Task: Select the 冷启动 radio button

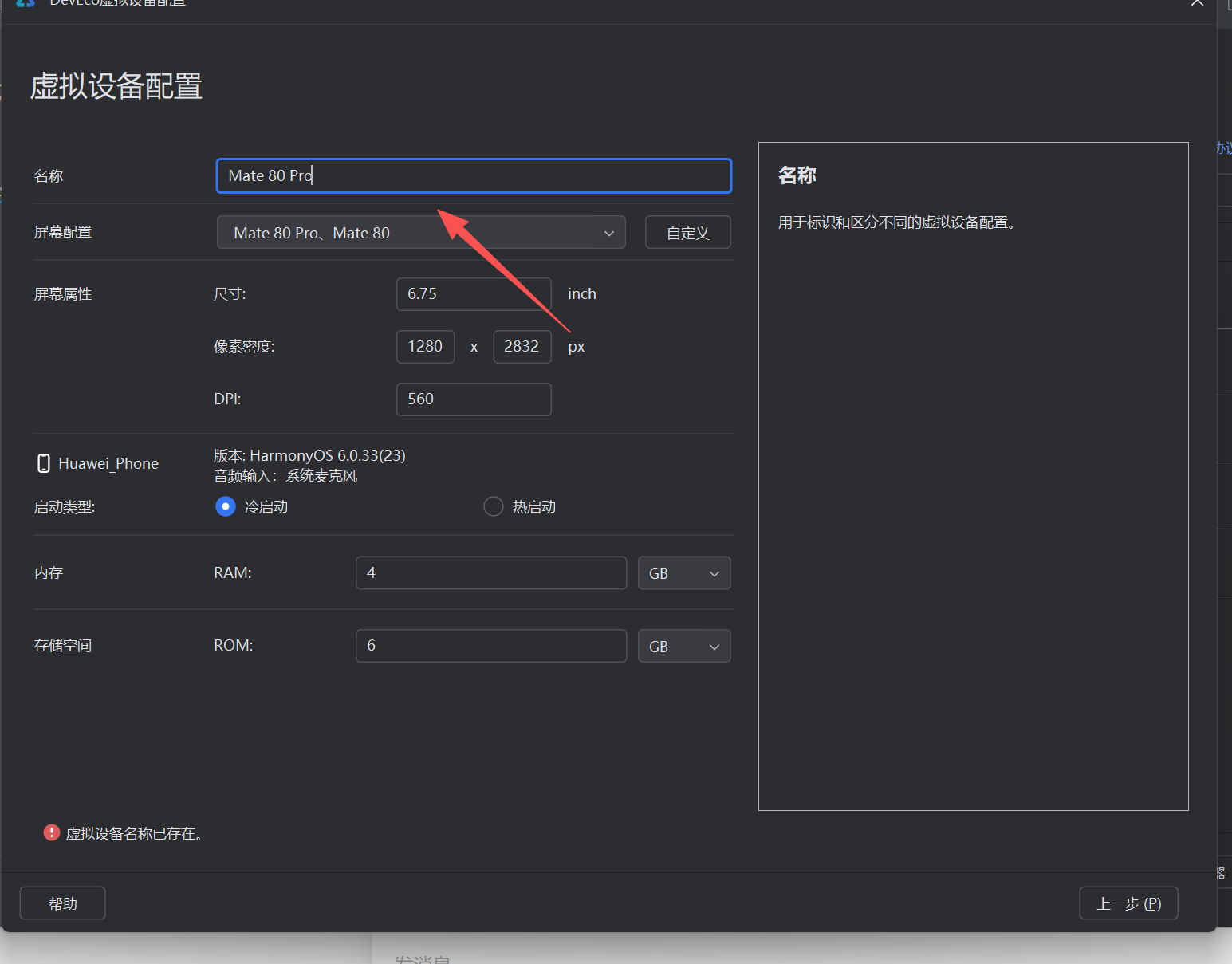Action: coord(226,506)
